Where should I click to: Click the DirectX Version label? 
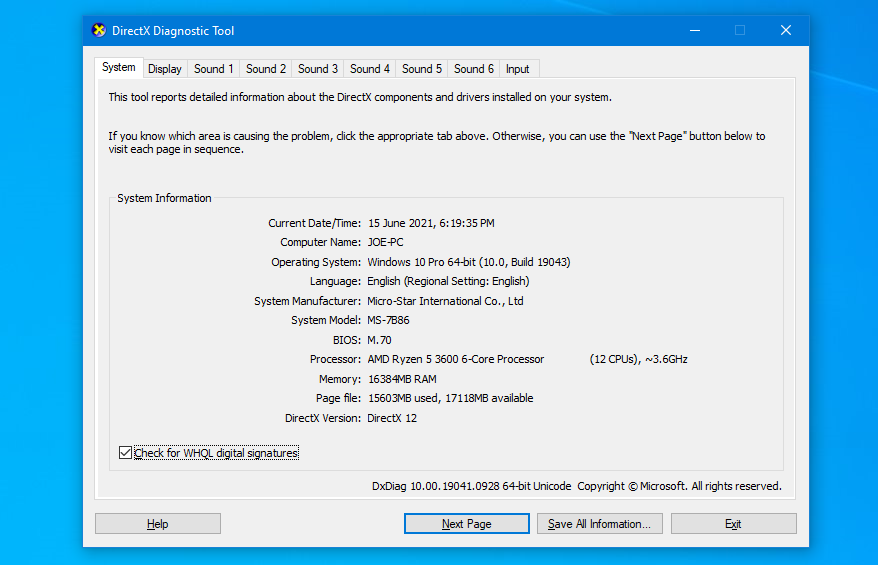click(323, 418)
